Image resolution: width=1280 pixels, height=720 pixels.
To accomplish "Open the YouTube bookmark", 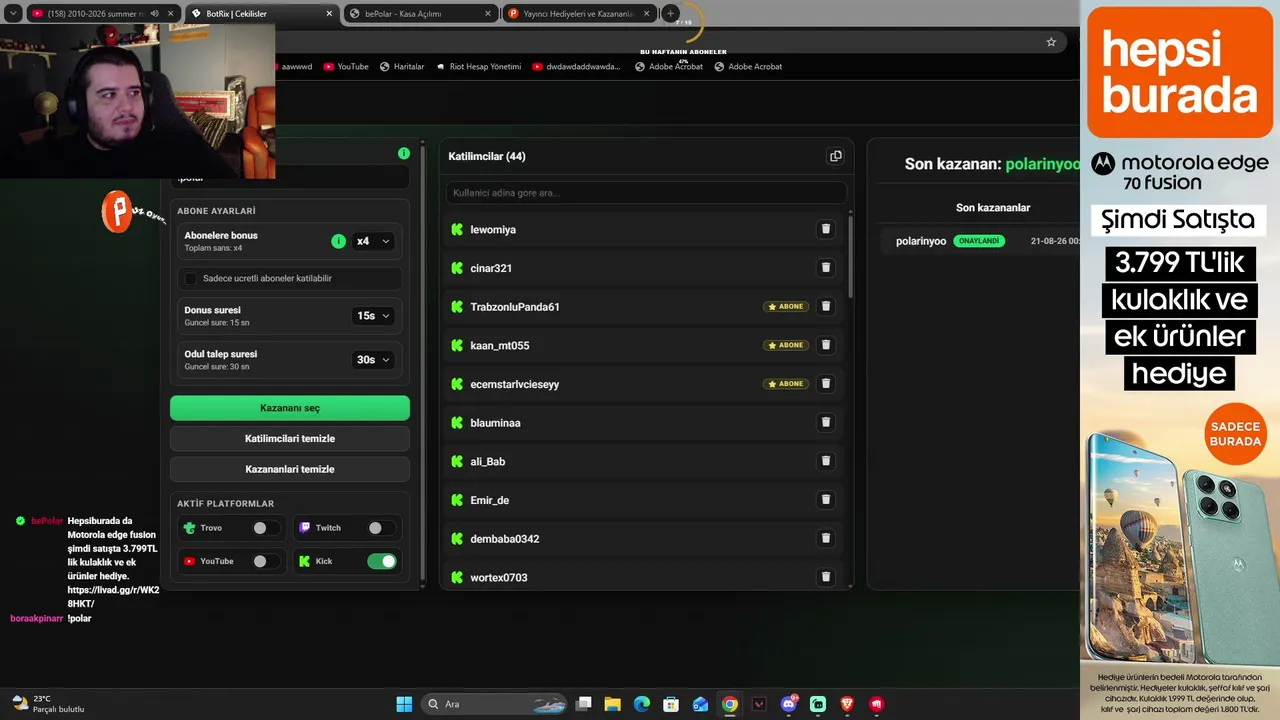I will 346,66.
